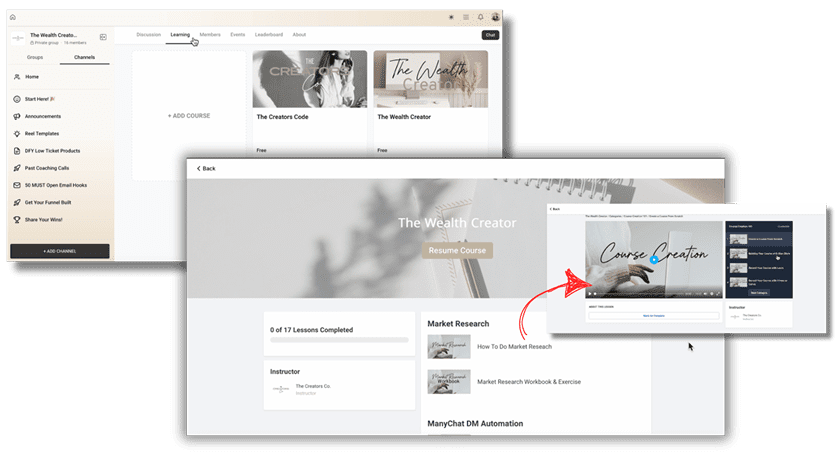Select the Learning tab

coord(180,35)
